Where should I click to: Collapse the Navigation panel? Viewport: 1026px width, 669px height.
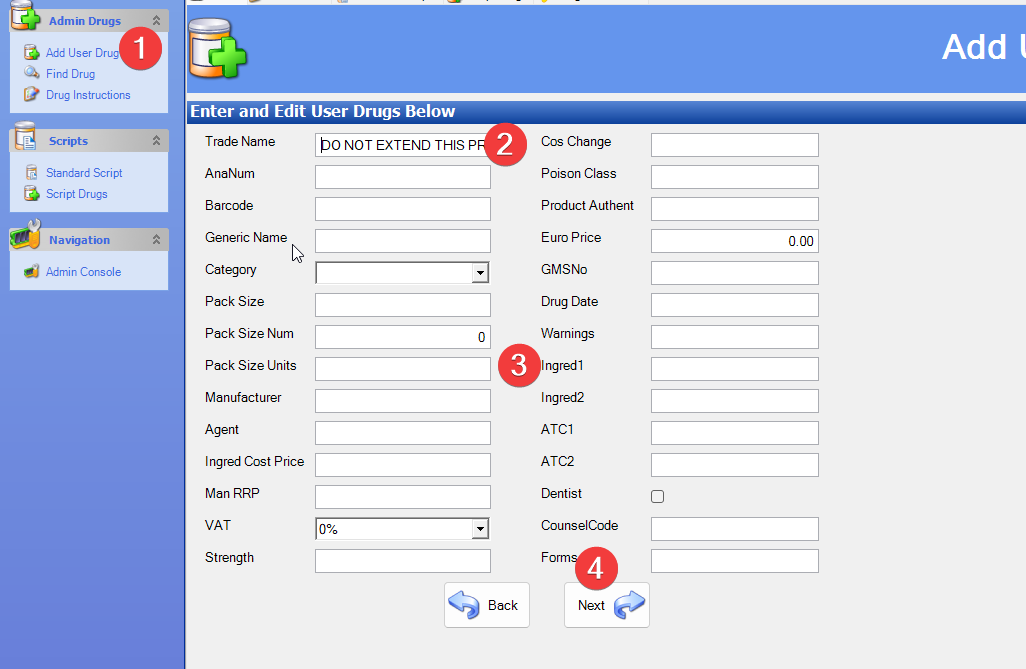click(156, 240)
